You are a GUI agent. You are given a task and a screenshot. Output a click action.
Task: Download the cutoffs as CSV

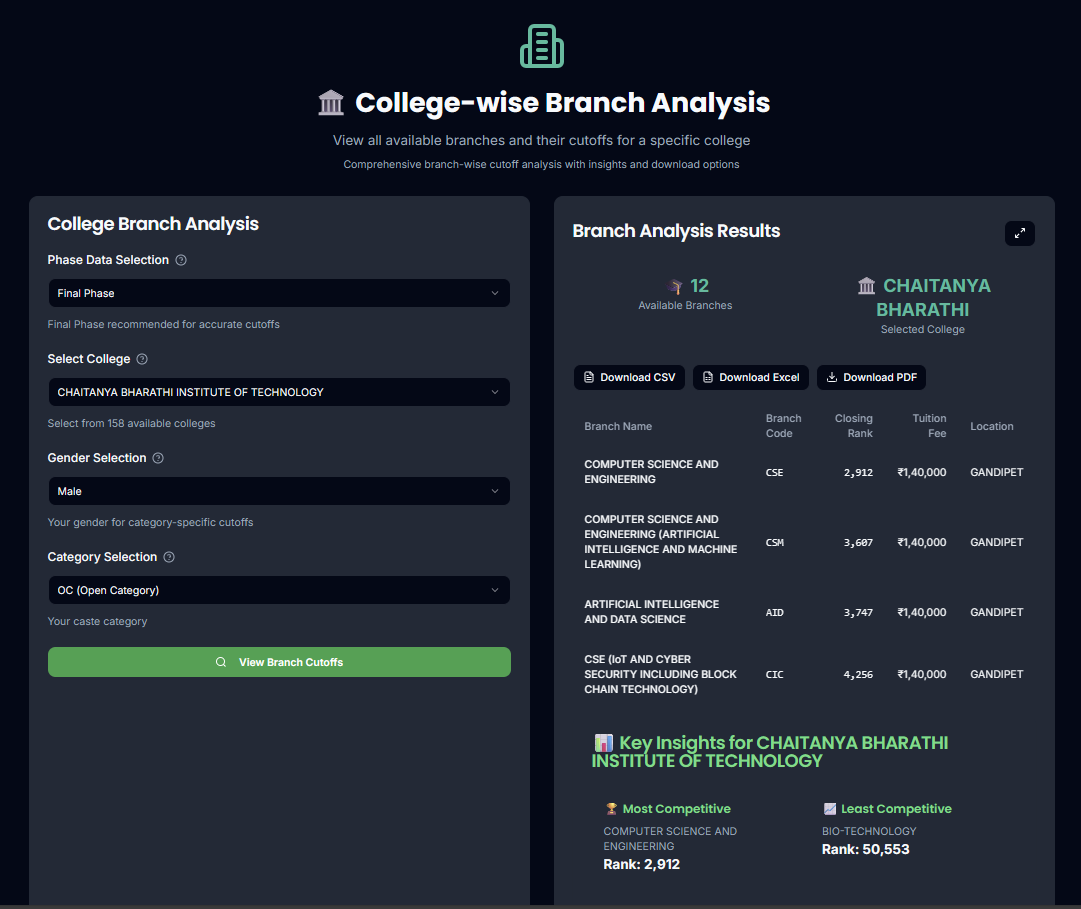[x=629, y=377]
